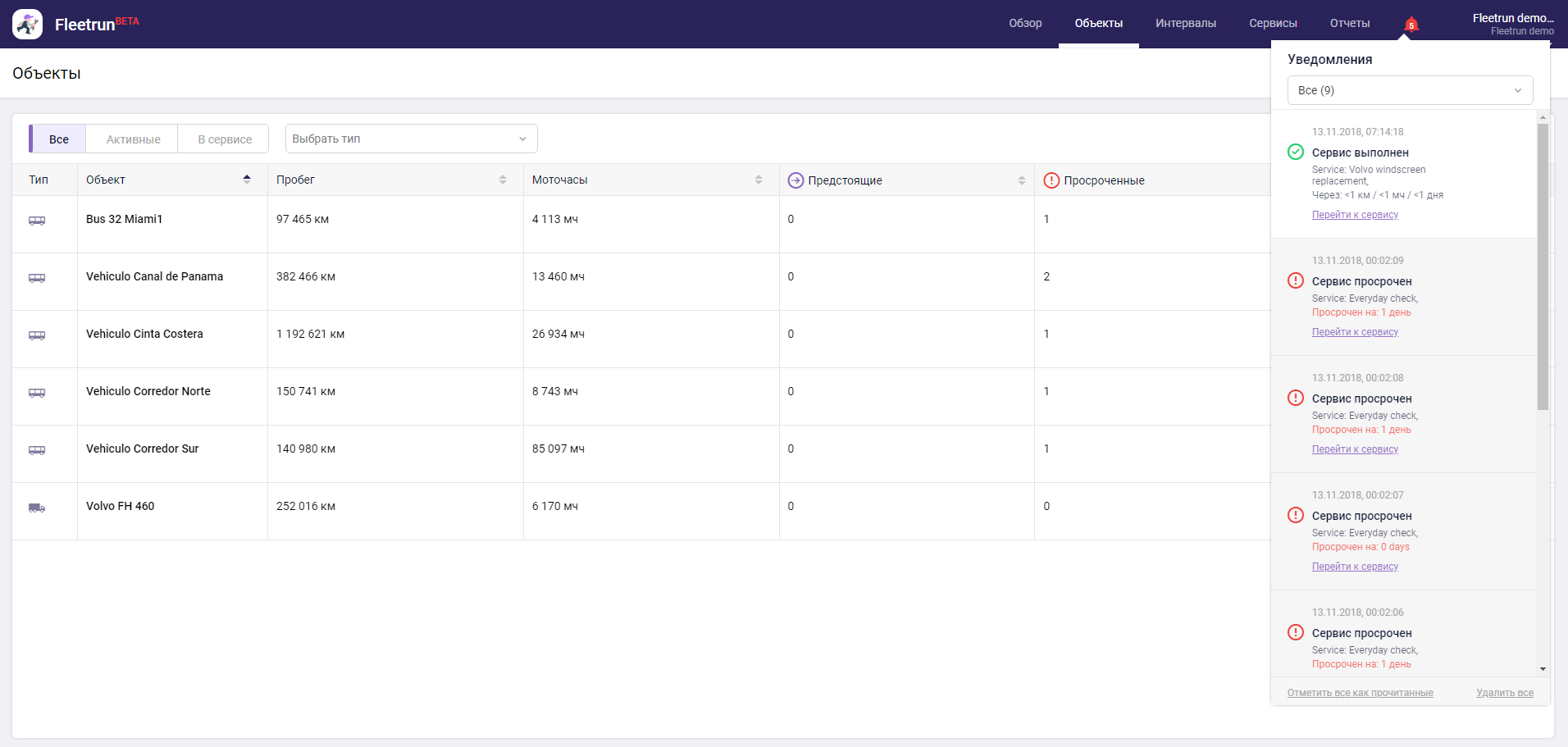Click the bus icon for Bus 32 Miami1
Screen dimensions: 1568x747
point(37,221)
